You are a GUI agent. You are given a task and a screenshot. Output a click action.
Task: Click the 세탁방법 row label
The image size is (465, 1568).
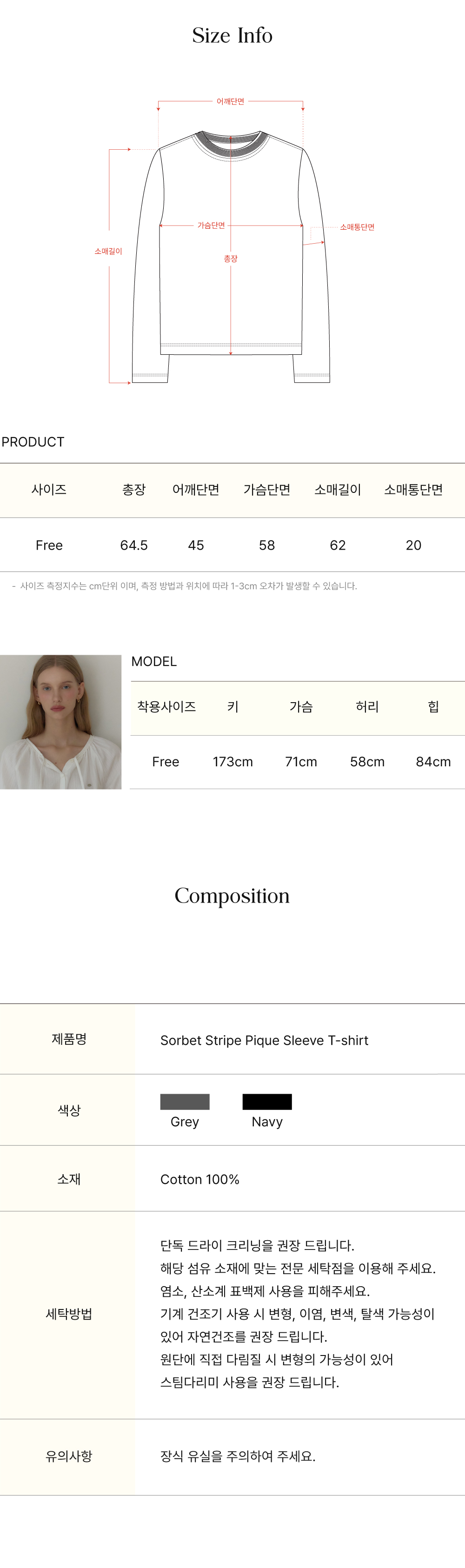[69, 1314]
